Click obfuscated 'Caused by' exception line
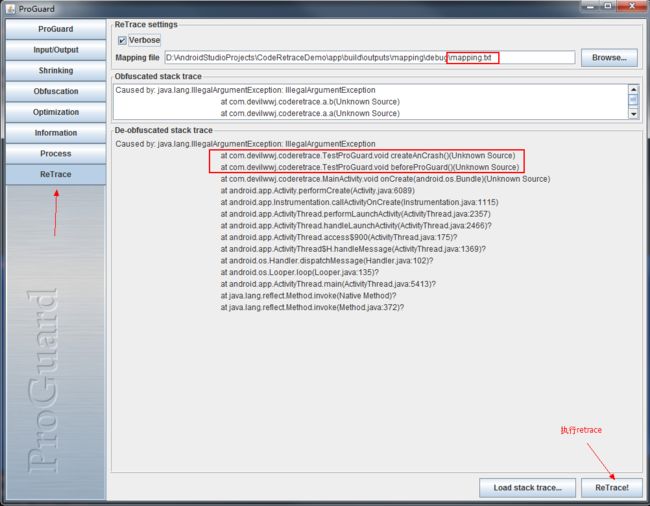Image resolution: width=650 pixels, height=506 pixels. pos(245,90)
